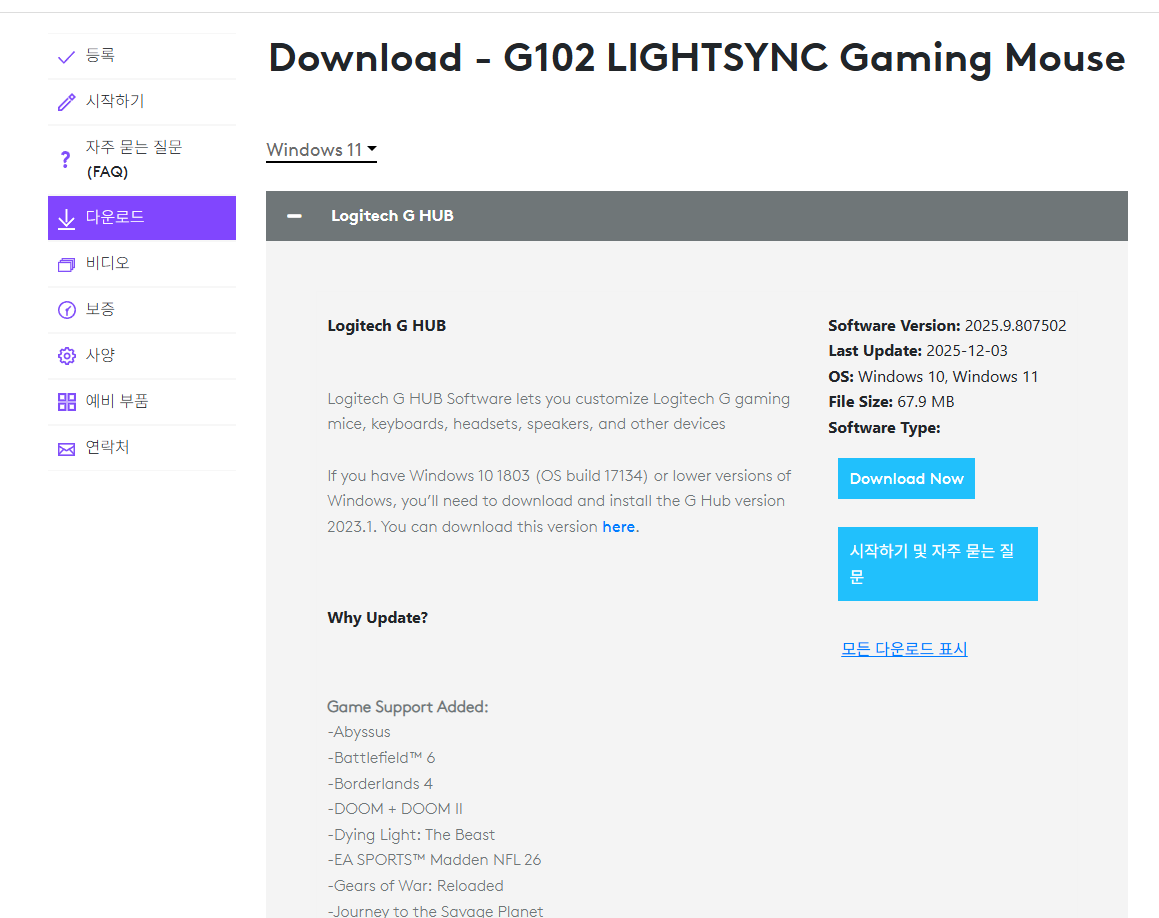Click the video stack icon beside 비디오
The height and width of the screenshot is (918, 1159).
point(67,264)
